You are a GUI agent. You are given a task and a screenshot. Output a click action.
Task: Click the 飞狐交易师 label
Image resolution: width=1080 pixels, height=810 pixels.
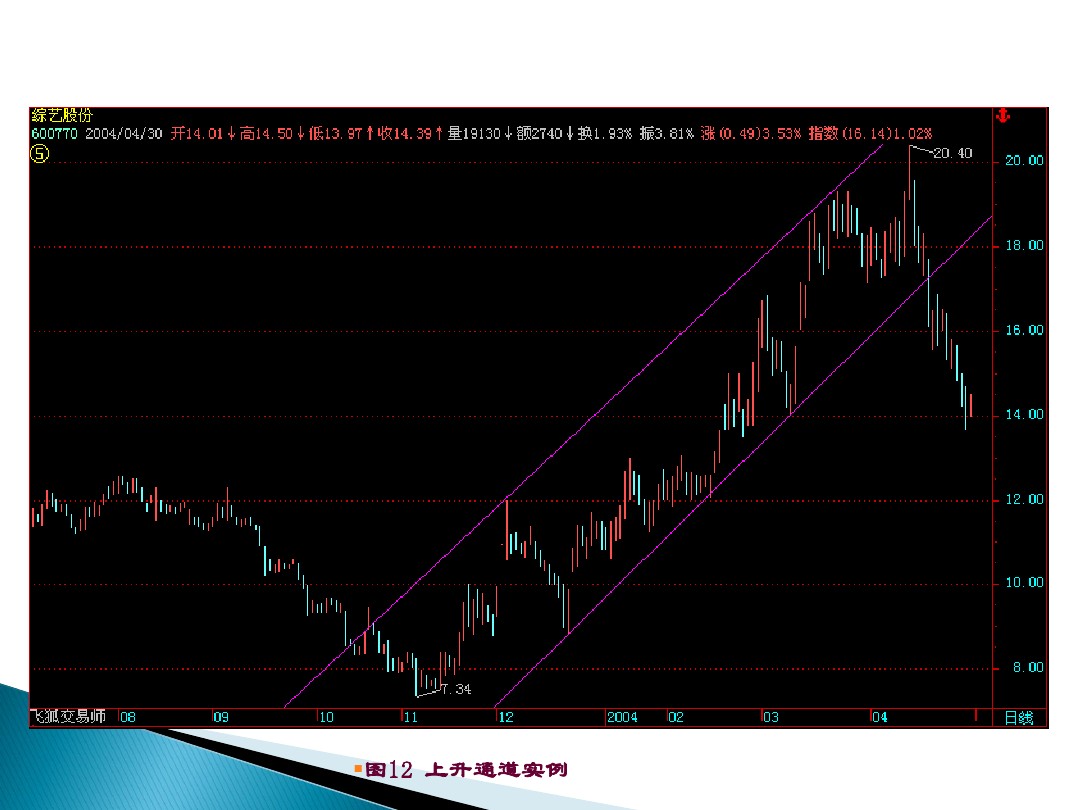(68, 716)
